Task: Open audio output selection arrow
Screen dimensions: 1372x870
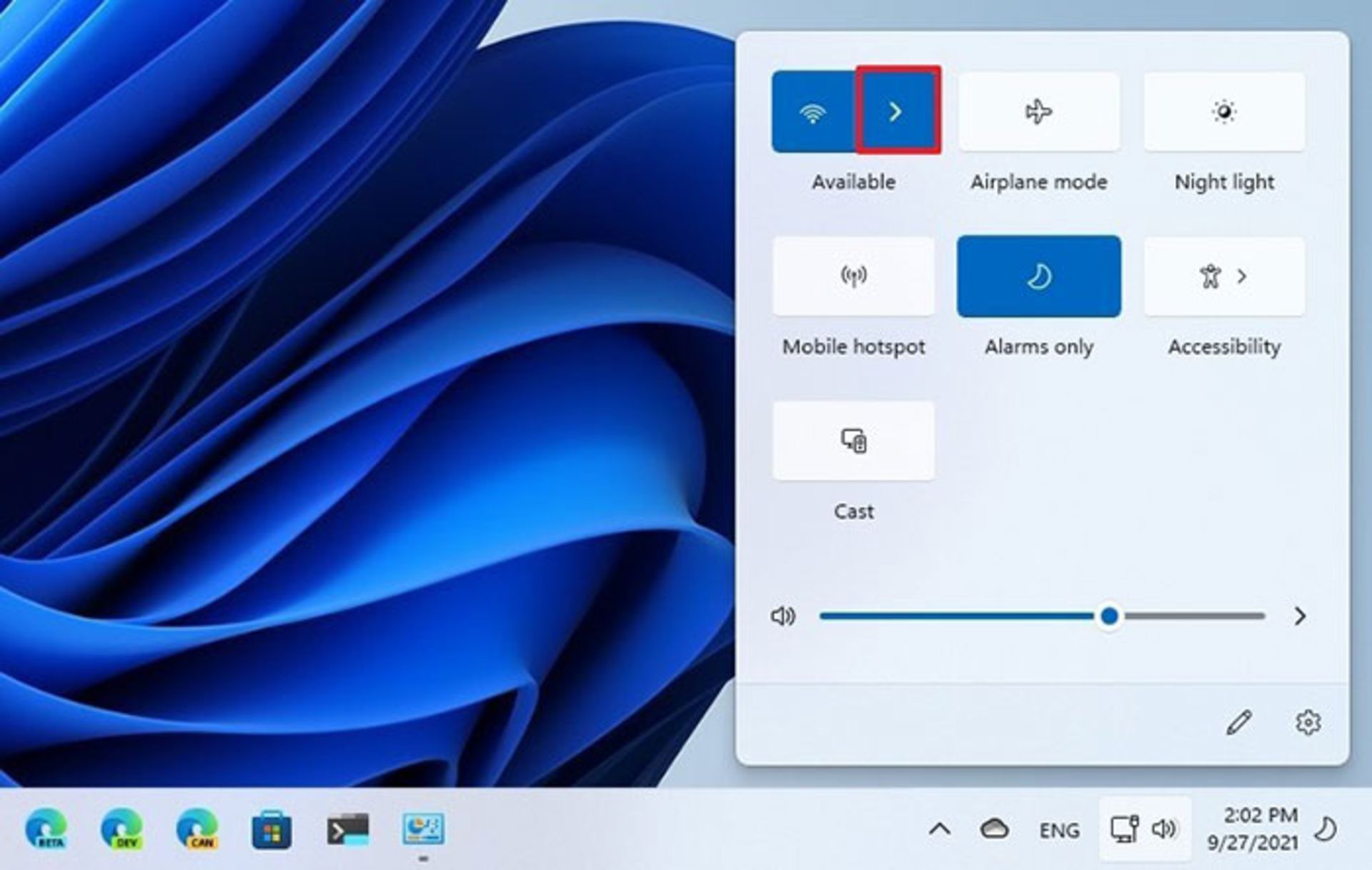Action: coord(1299,616)
